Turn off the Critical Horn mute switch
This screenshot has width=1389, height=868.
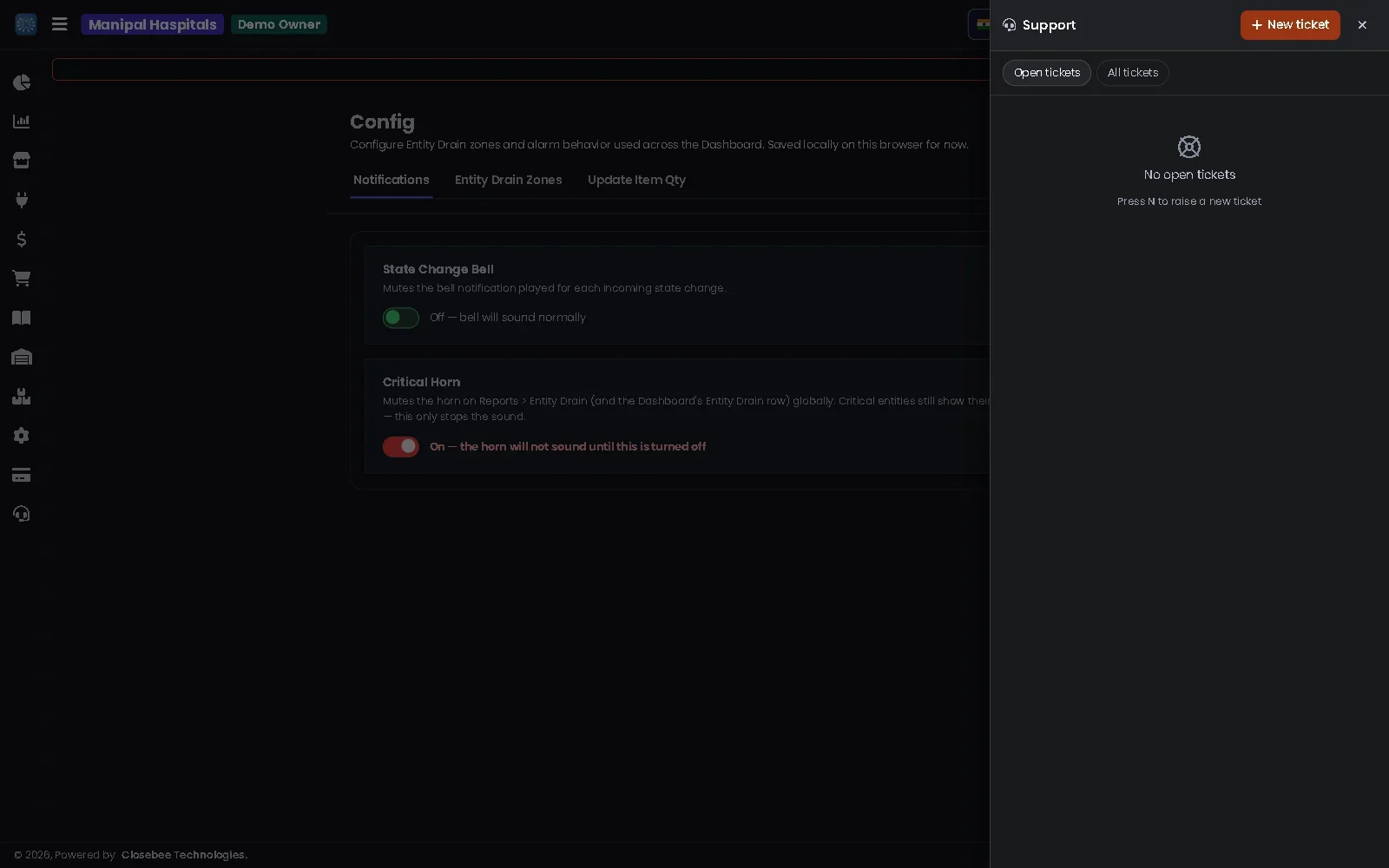point(401,446)
